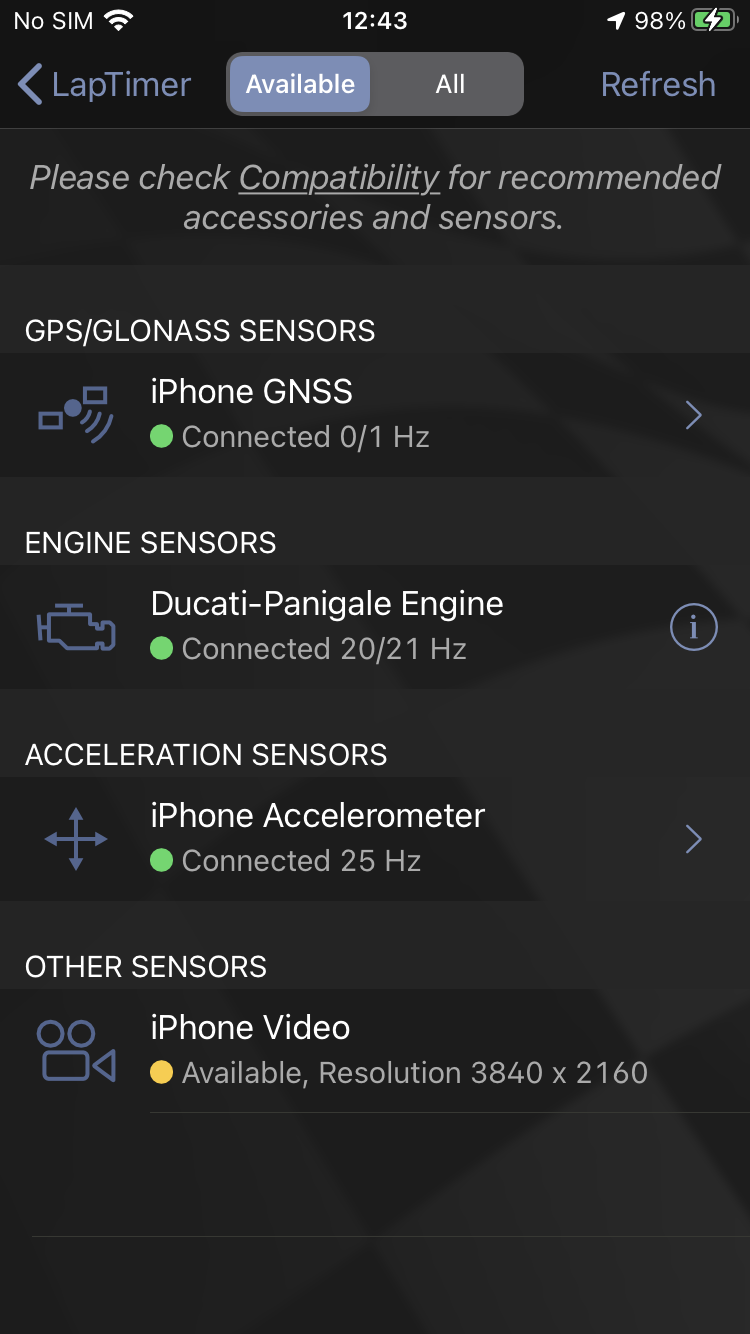Select the iPhone Accelerometer row

coord(375,839)
